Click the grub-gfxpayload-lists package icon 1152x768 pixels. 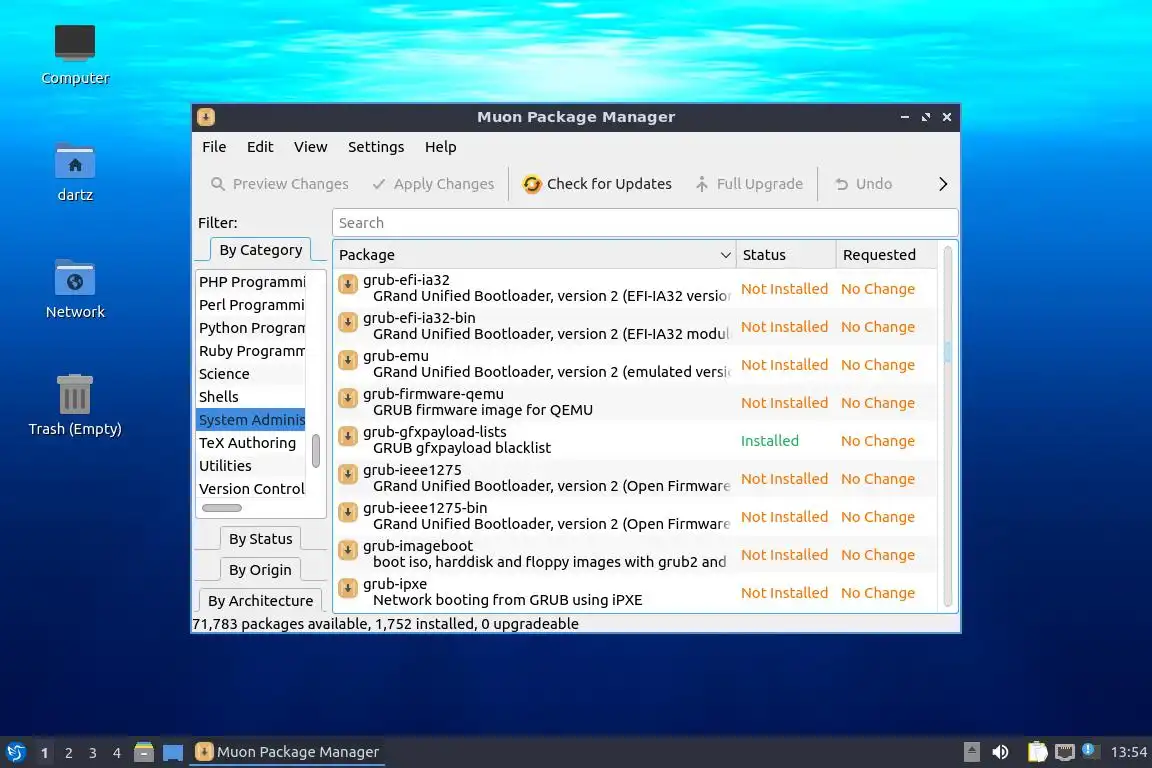pos(348,436)
